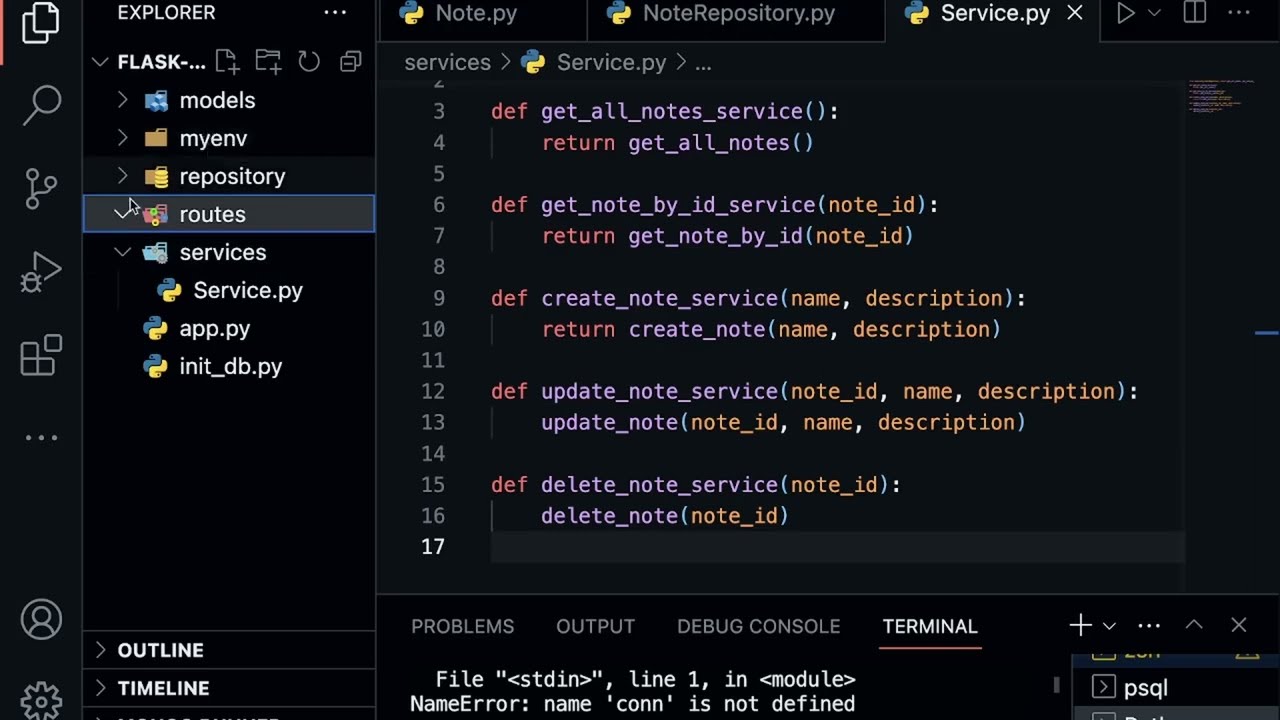Select the routes folder row

(229, 214)
